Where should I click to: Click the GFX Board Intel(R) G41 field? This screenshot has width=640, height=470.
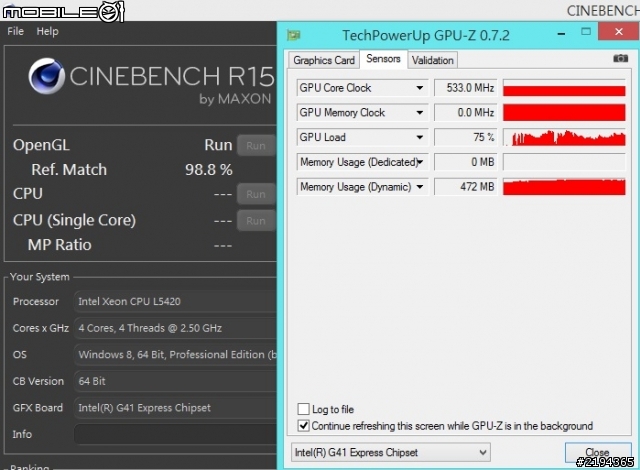pyautogui.click(x=176, y=408)
